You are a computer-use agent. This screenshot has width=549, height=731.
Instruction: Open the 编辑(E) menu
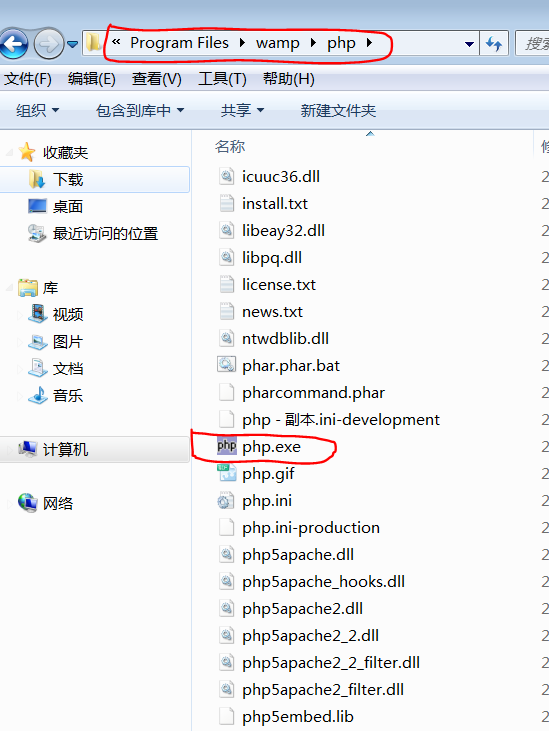[91, 79]
